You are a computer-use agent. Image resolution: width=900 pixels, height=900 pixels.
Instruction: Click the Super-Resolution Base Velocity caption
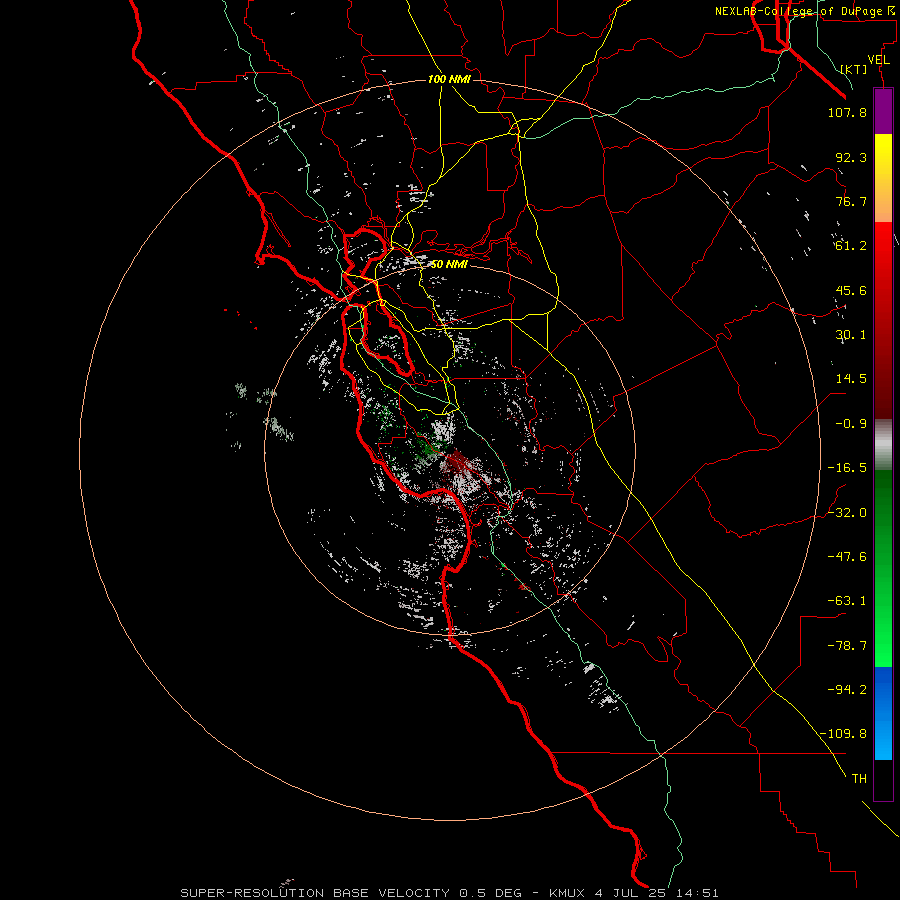[x=449, y=893]
